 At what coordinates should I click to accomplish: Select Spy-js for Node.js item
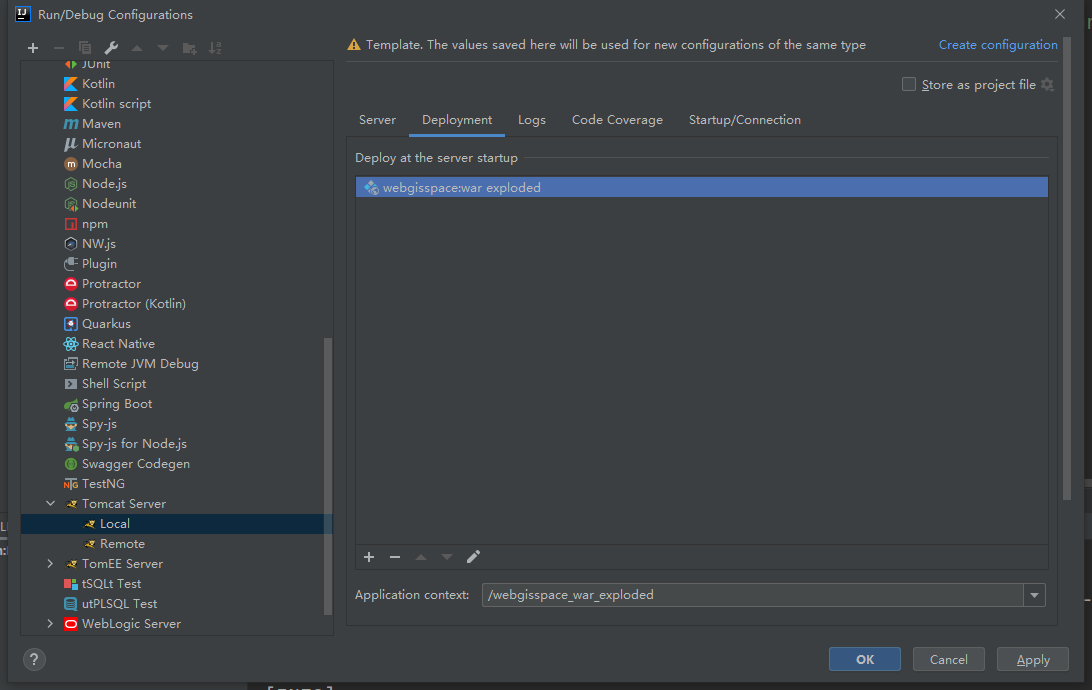tap(134, 444)
